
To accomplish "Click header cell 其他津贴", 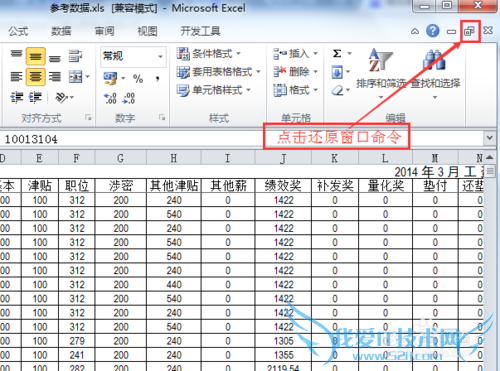I will (x=174, y=186).
